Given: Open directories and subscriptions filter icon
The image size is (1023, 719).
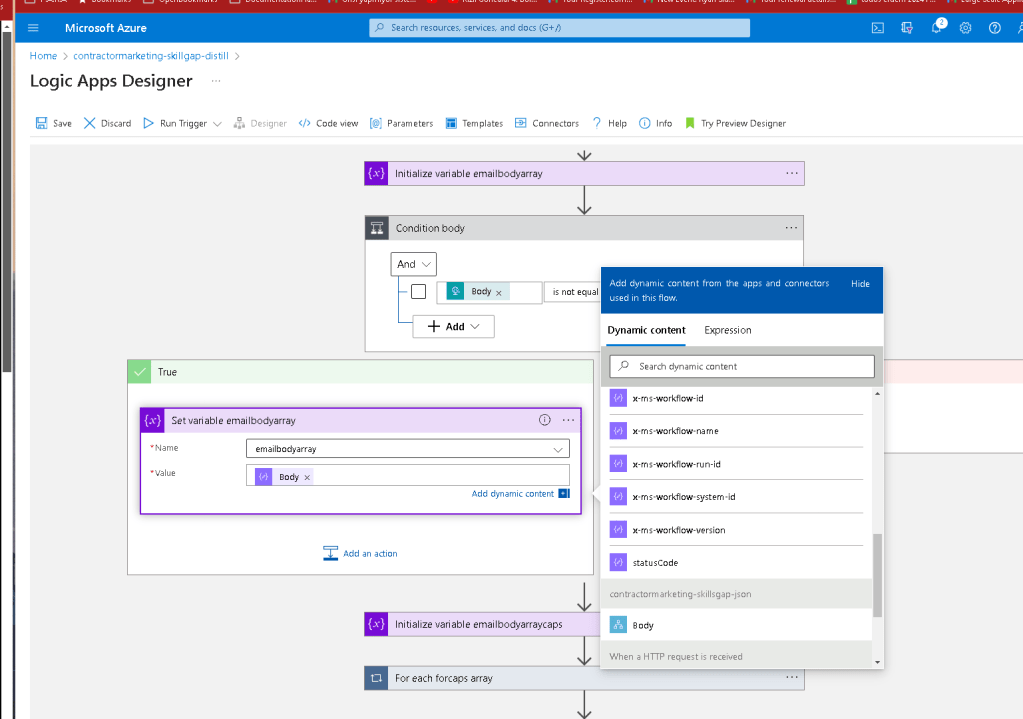Looking at the screenshot, I should click(x=907, y=28).
